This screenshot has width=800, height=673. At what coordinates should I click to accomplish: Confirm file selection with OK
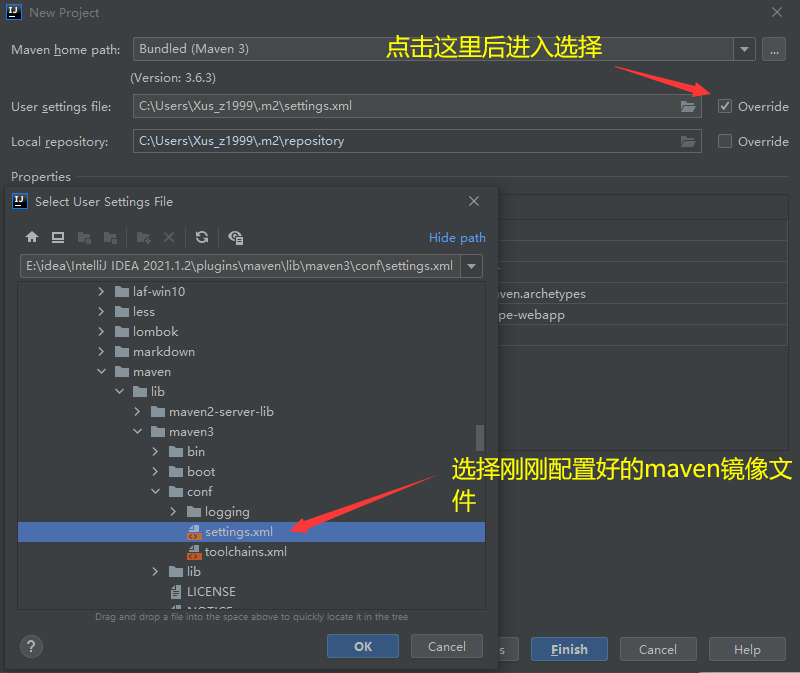(x=363, y=646)
